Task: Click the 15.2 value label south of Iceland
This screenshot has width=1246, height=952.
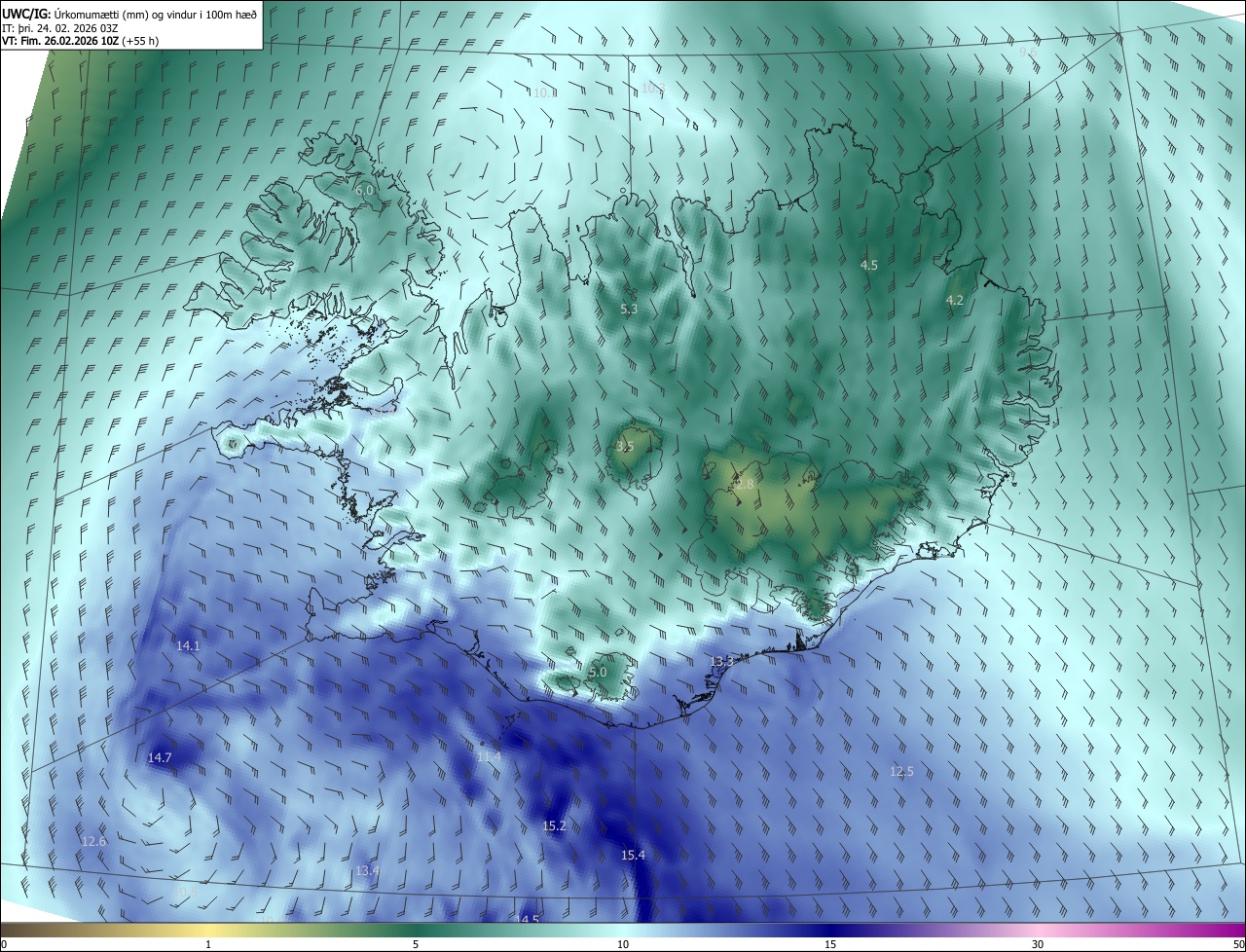Action: (554, 826)
